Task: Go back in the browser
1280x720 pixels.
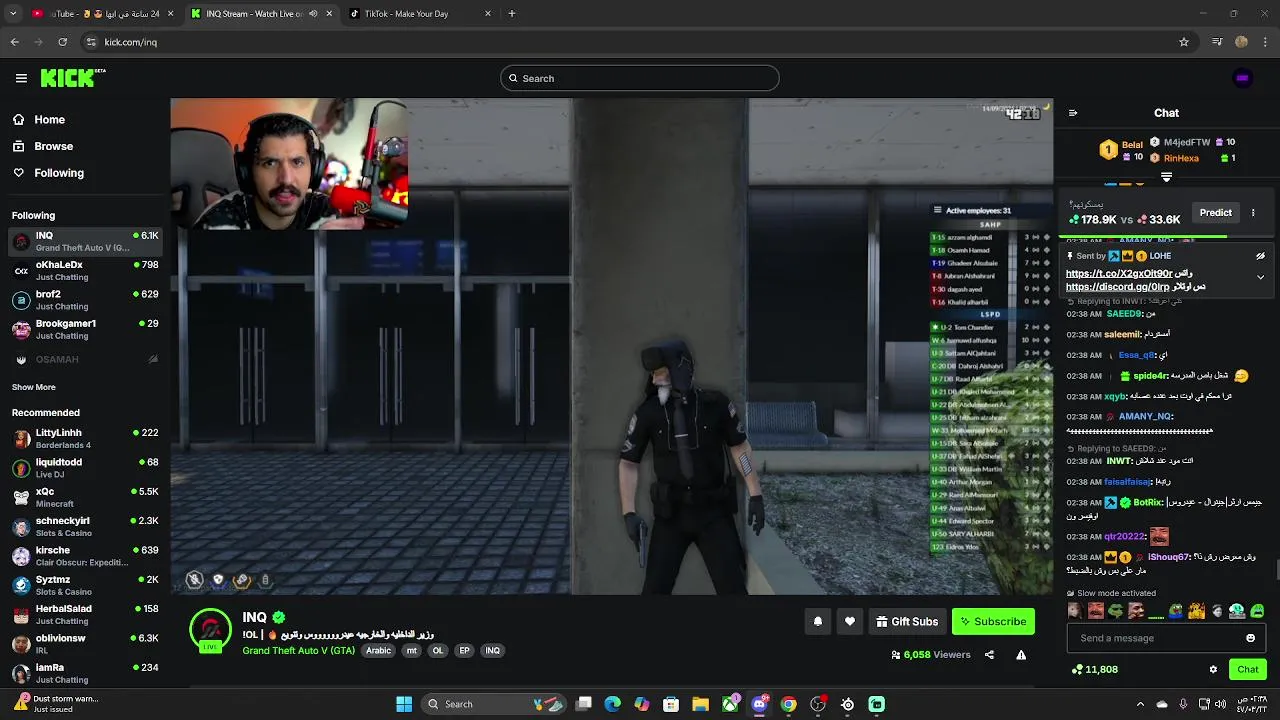Action: coord(14,42)
